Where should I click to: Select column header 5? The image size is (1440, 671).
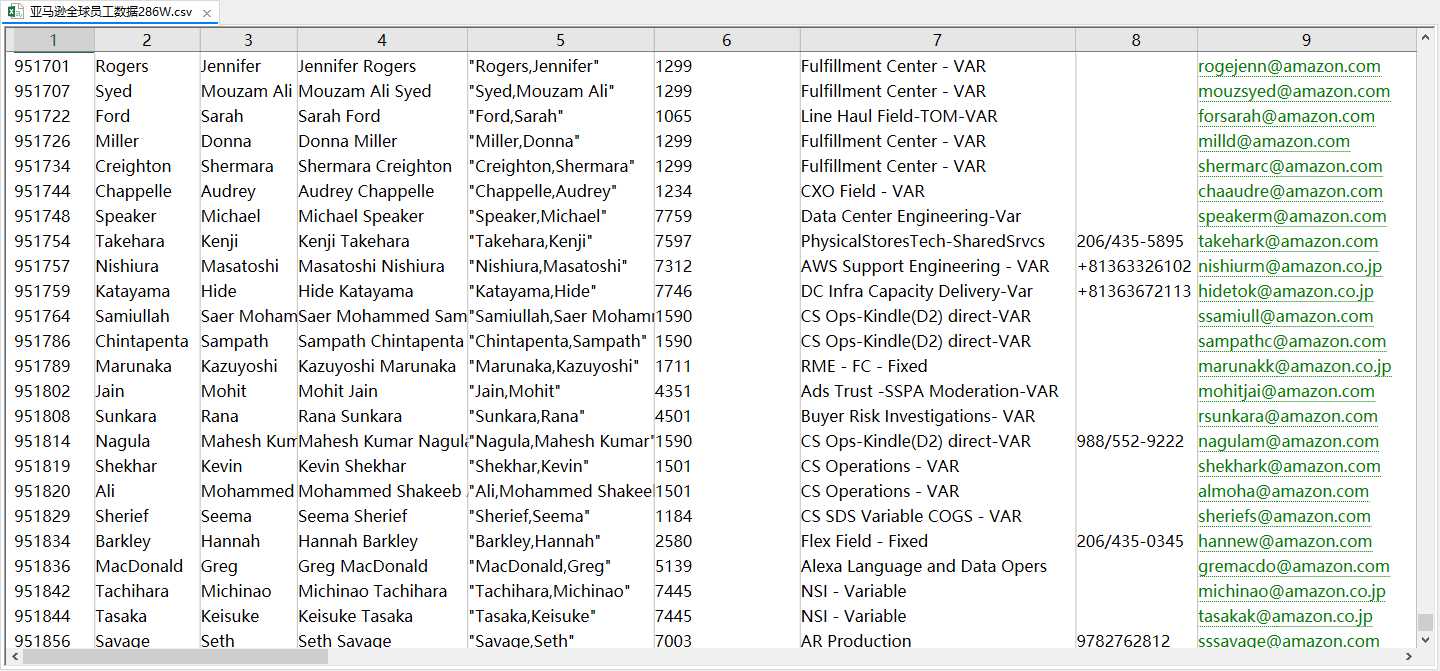point(560,40)
